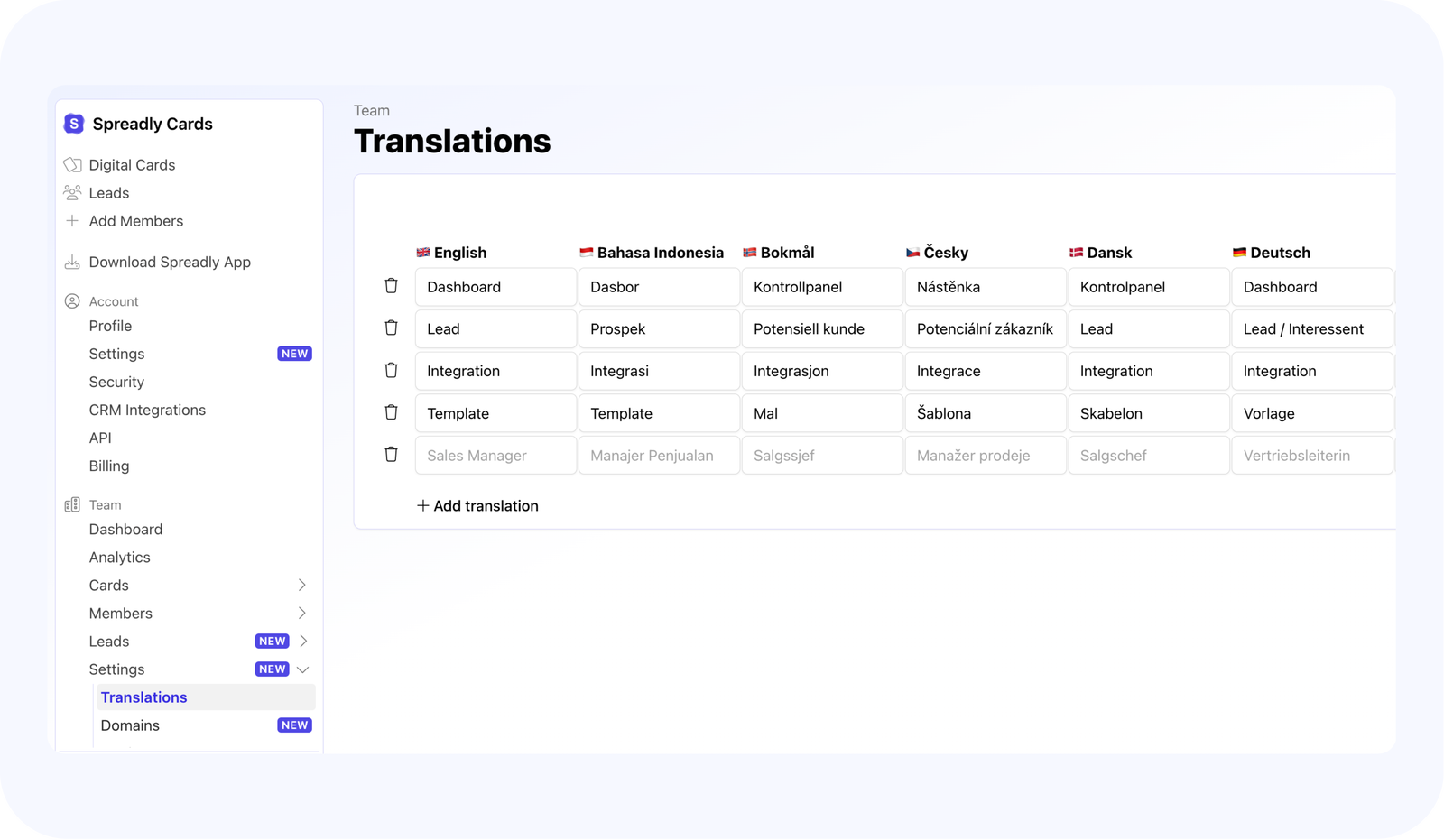1444x840 pixels.
Task: Collapse the Team Settings section
Action: pyautogui.click(x=303, y=669)
